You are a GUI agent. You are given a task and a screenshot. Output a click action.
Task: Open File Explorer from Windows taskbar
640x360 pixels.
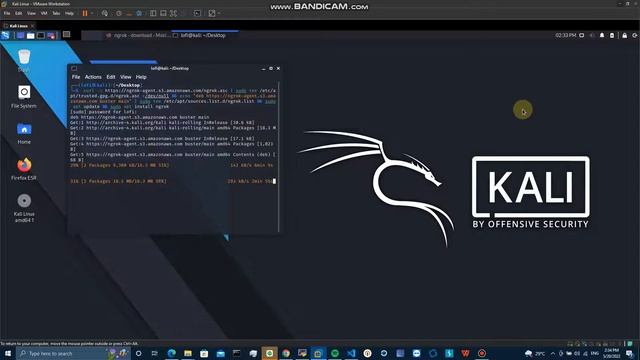click(x=188, y=353)
